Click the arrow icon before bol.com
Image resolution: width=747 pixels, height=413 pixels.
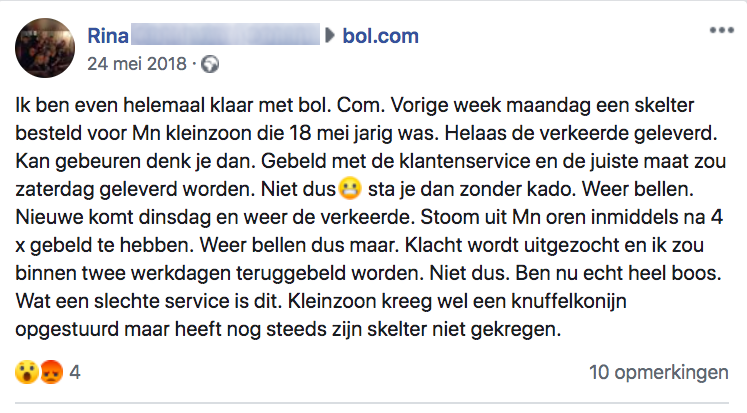pyautogui.click(x=329, y=37)
